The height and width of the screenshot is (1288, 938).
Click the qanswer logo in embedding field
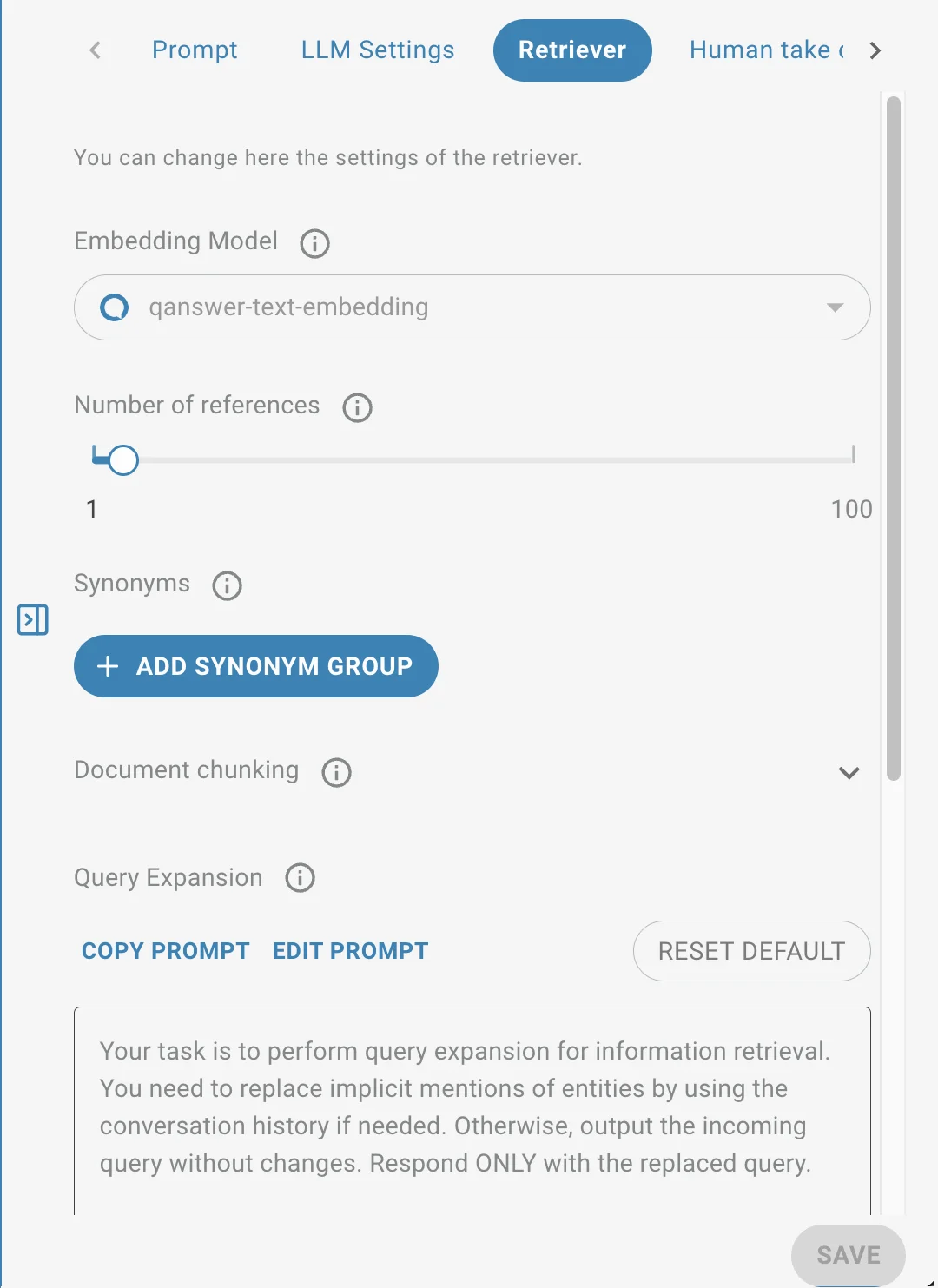click(115, 307)
